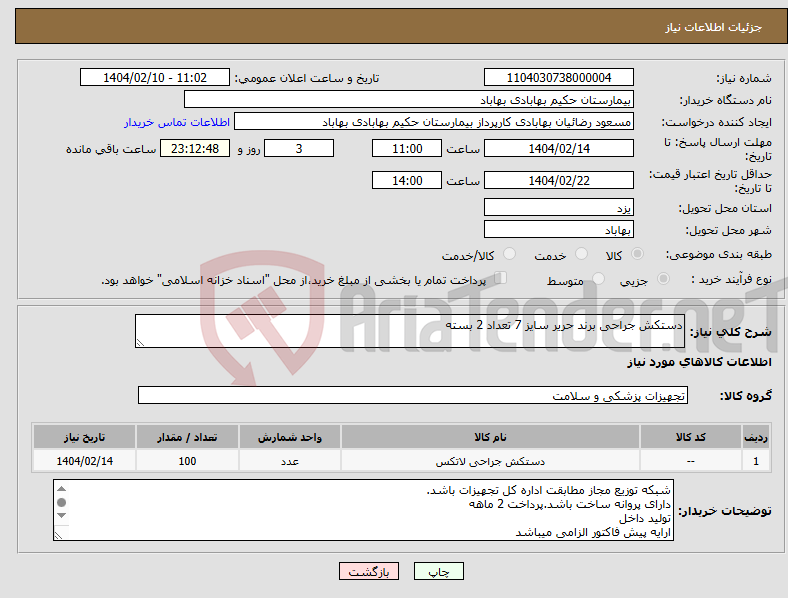Click the request creator name field
This screenshot has width=788, height=598.
(x=434, y=122)
